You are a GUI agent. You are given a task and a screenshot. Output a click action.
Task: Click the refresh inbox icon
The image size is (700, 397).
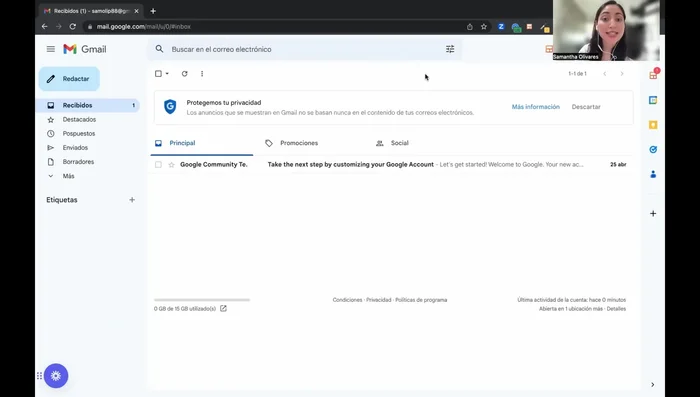click(x=184, y=74)
